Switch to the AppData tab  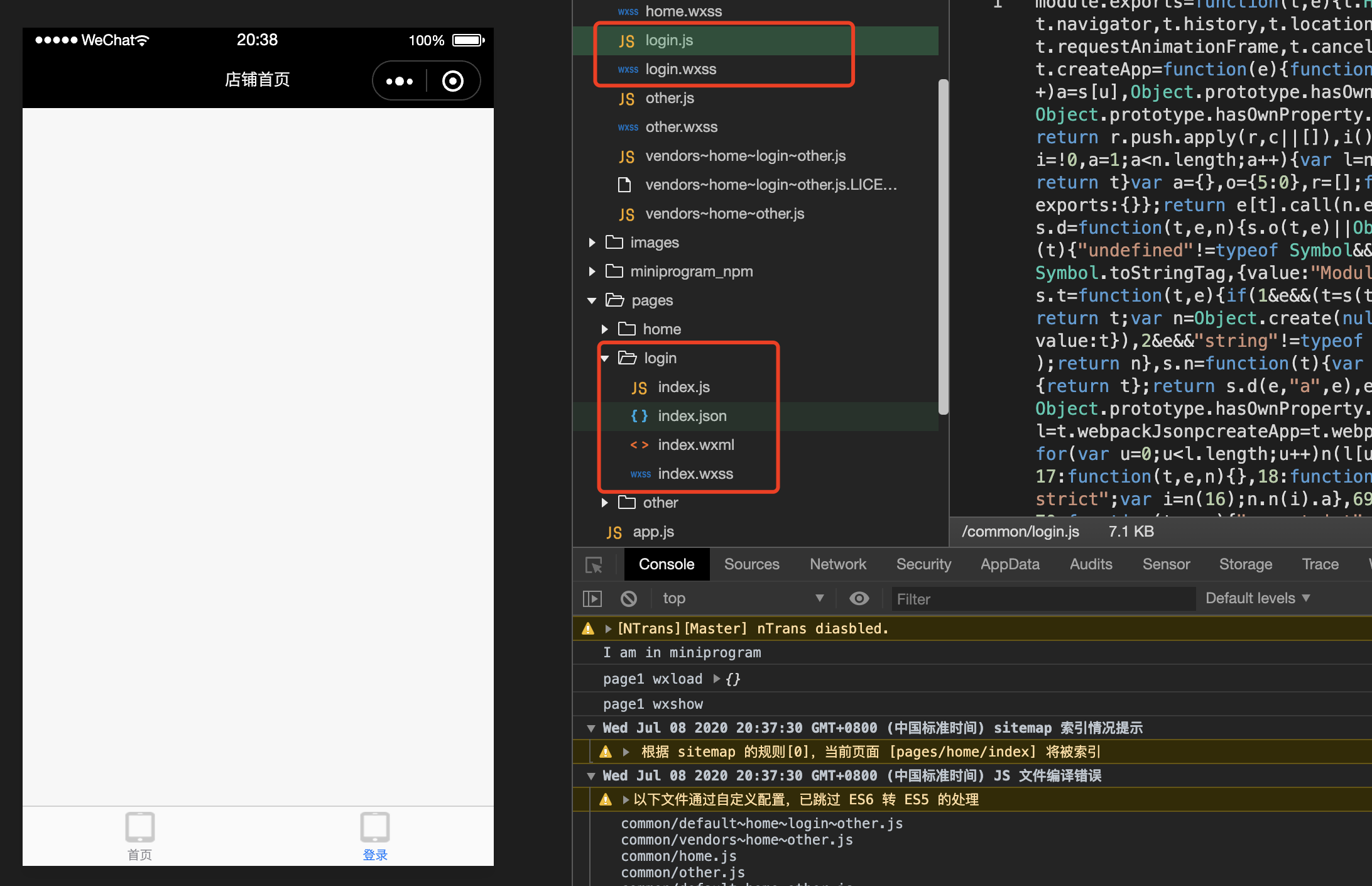tap(1010, 564)
